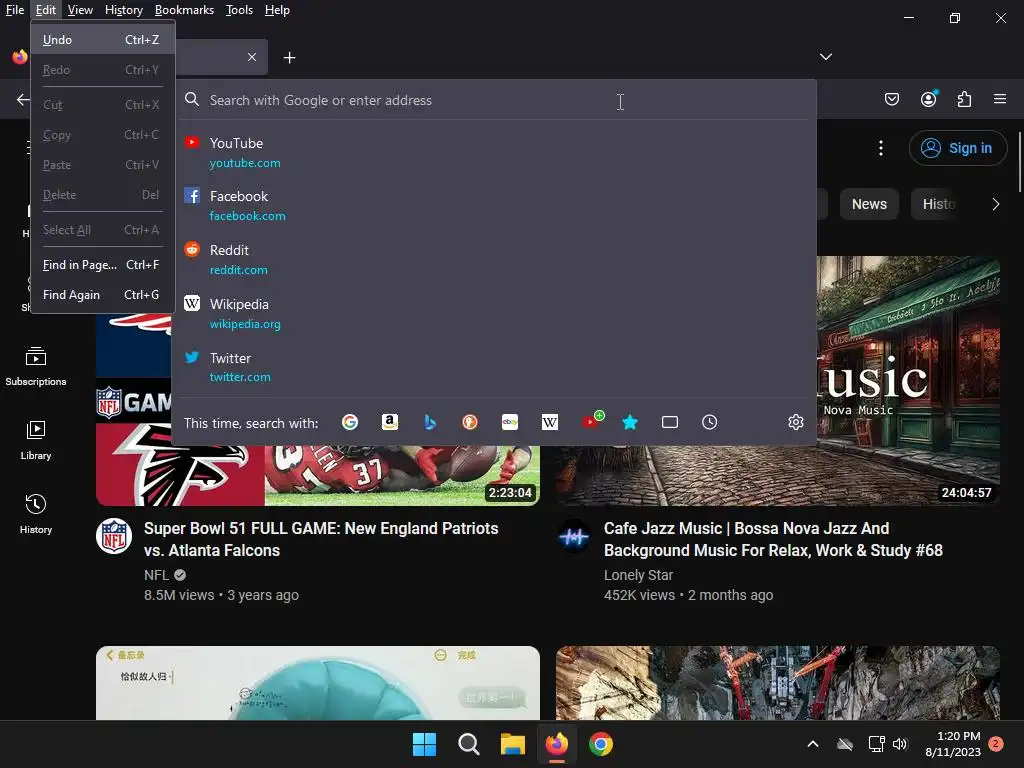Search in History clock icon
This screenshot has height=768, width=1024.
[x=710, y=423]
